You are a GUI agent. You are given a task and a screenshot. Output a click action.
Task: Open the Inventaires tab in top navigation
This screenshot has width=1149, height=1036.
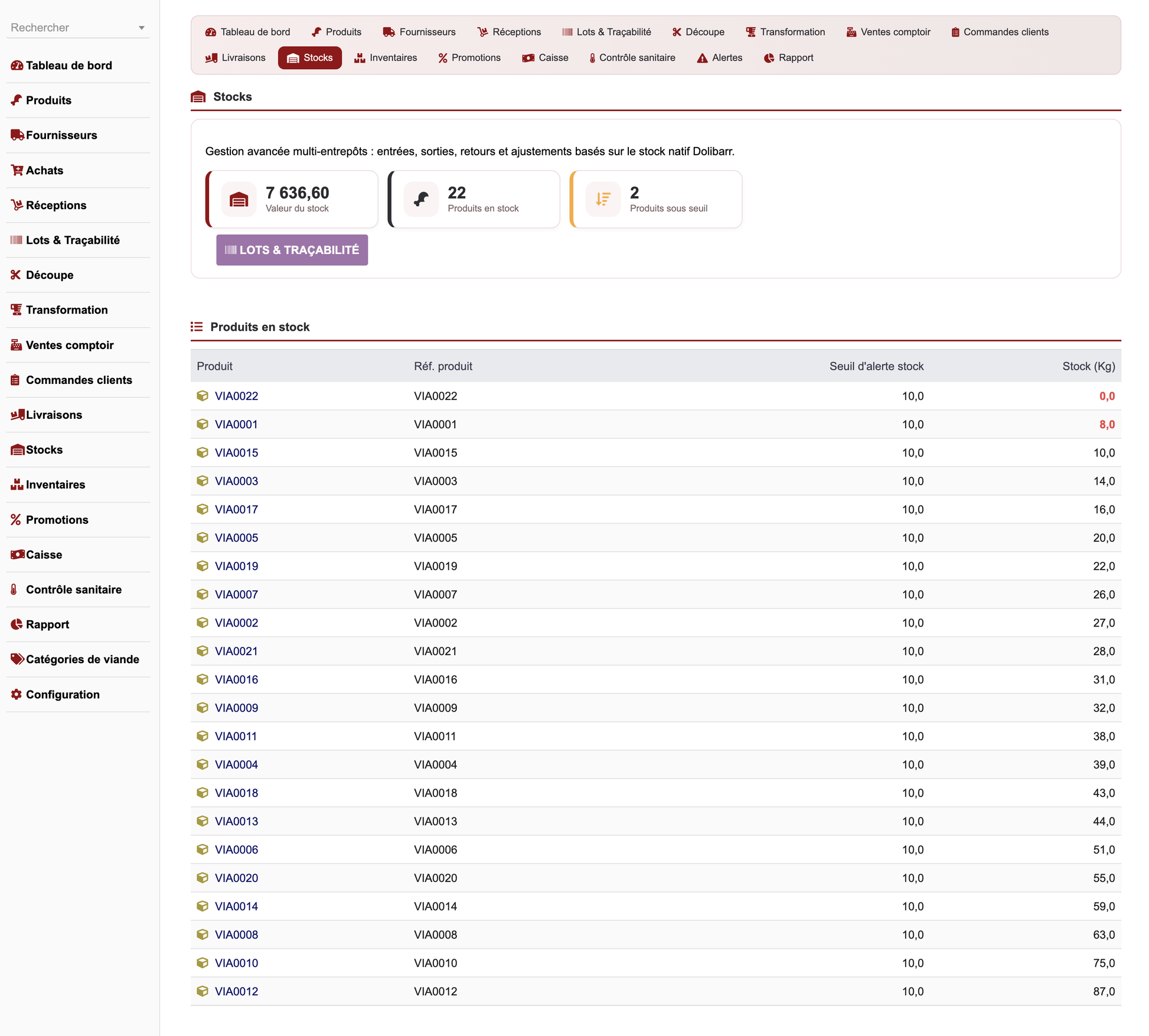pyautogui.click(x=386, y=58)
